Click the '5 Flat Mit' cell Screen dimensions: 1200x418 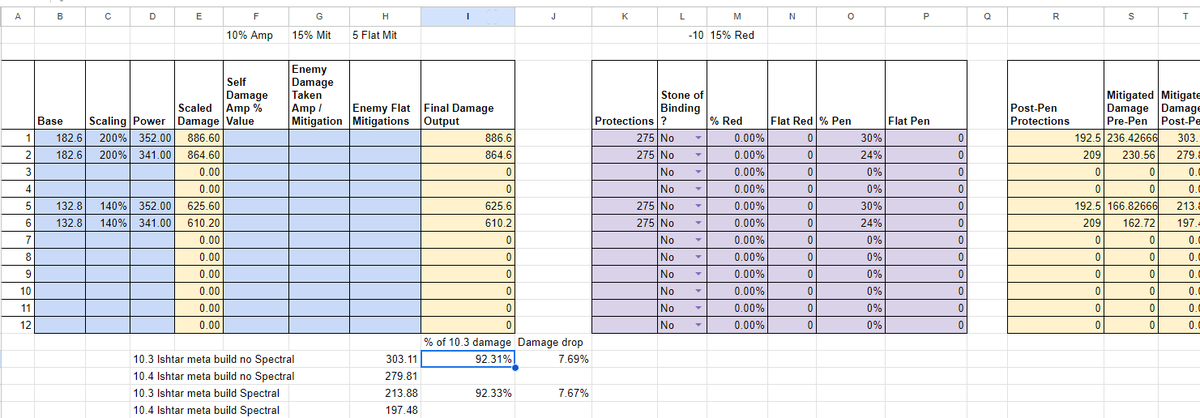tap(385, 34)
